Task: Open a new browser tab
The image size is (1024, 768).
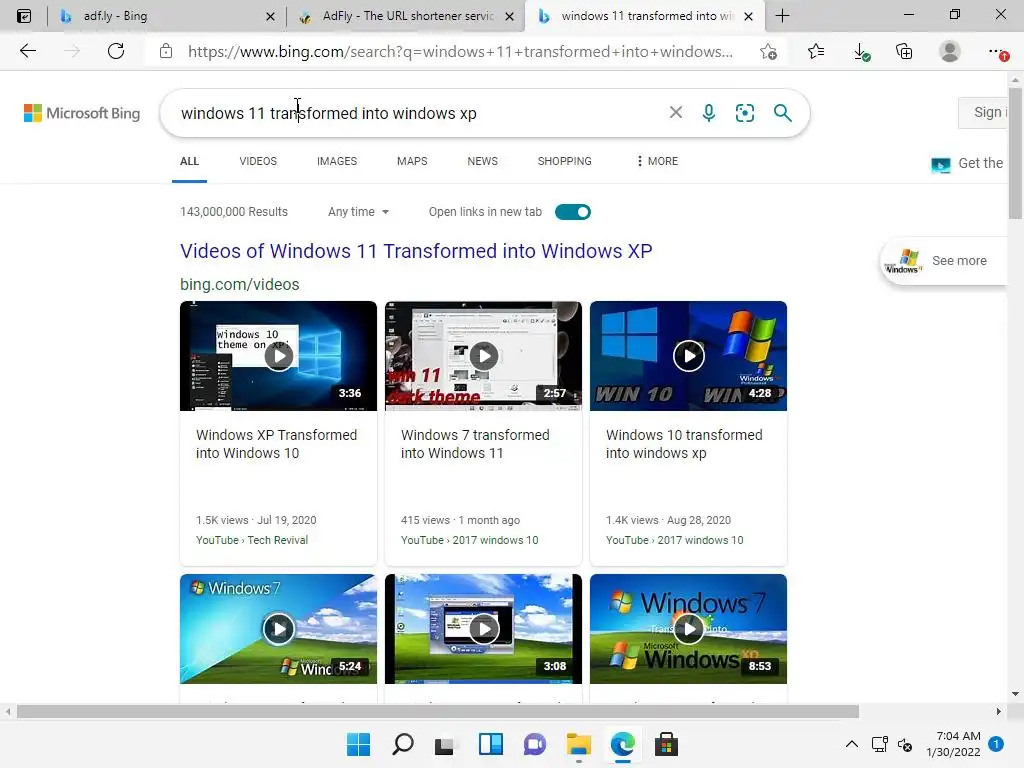Action: (782, 16)
